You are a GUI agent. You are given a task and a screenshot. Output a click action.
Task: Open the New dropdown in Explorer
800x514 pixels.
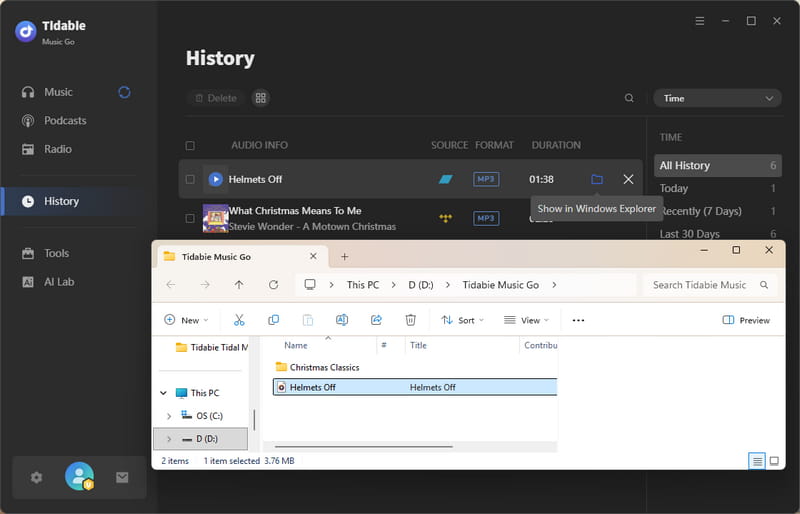(186, 320)
